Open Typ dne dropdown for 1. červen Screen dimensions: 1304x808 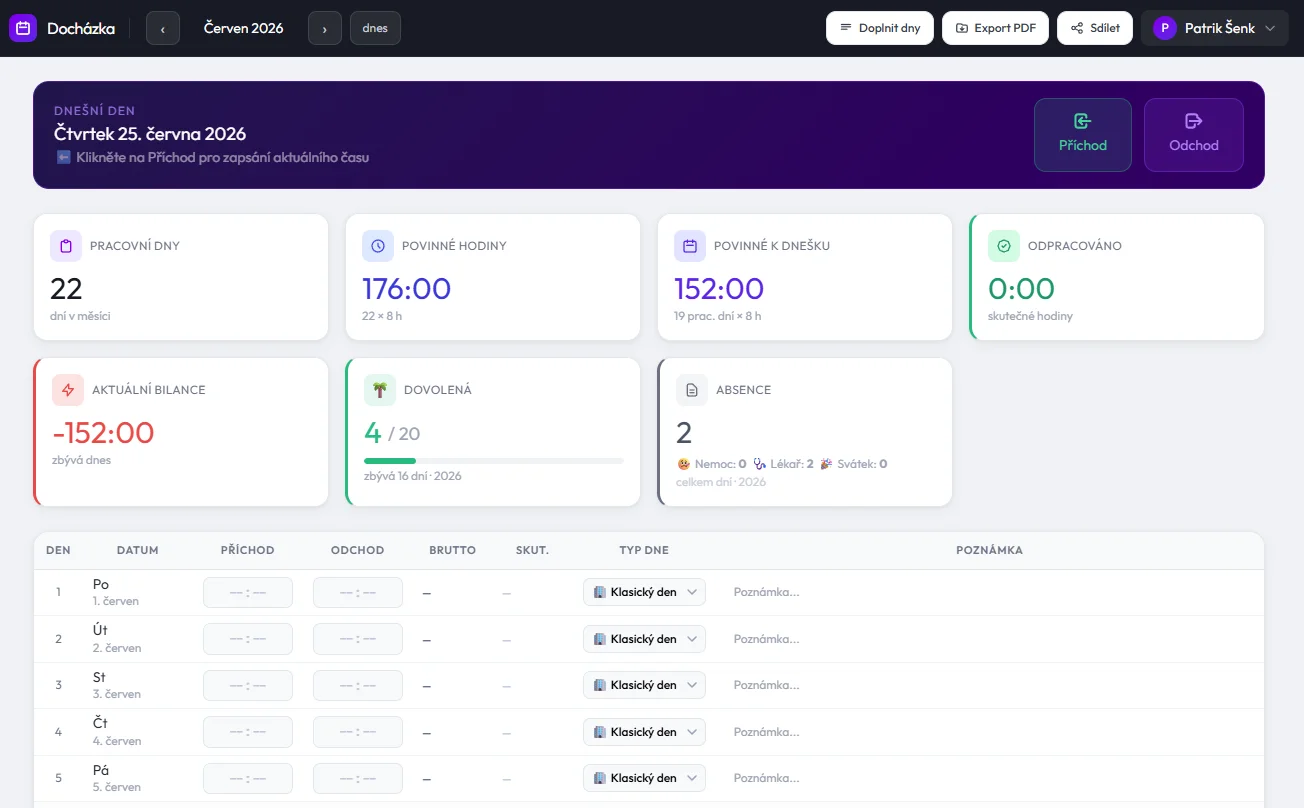(644, 592)
